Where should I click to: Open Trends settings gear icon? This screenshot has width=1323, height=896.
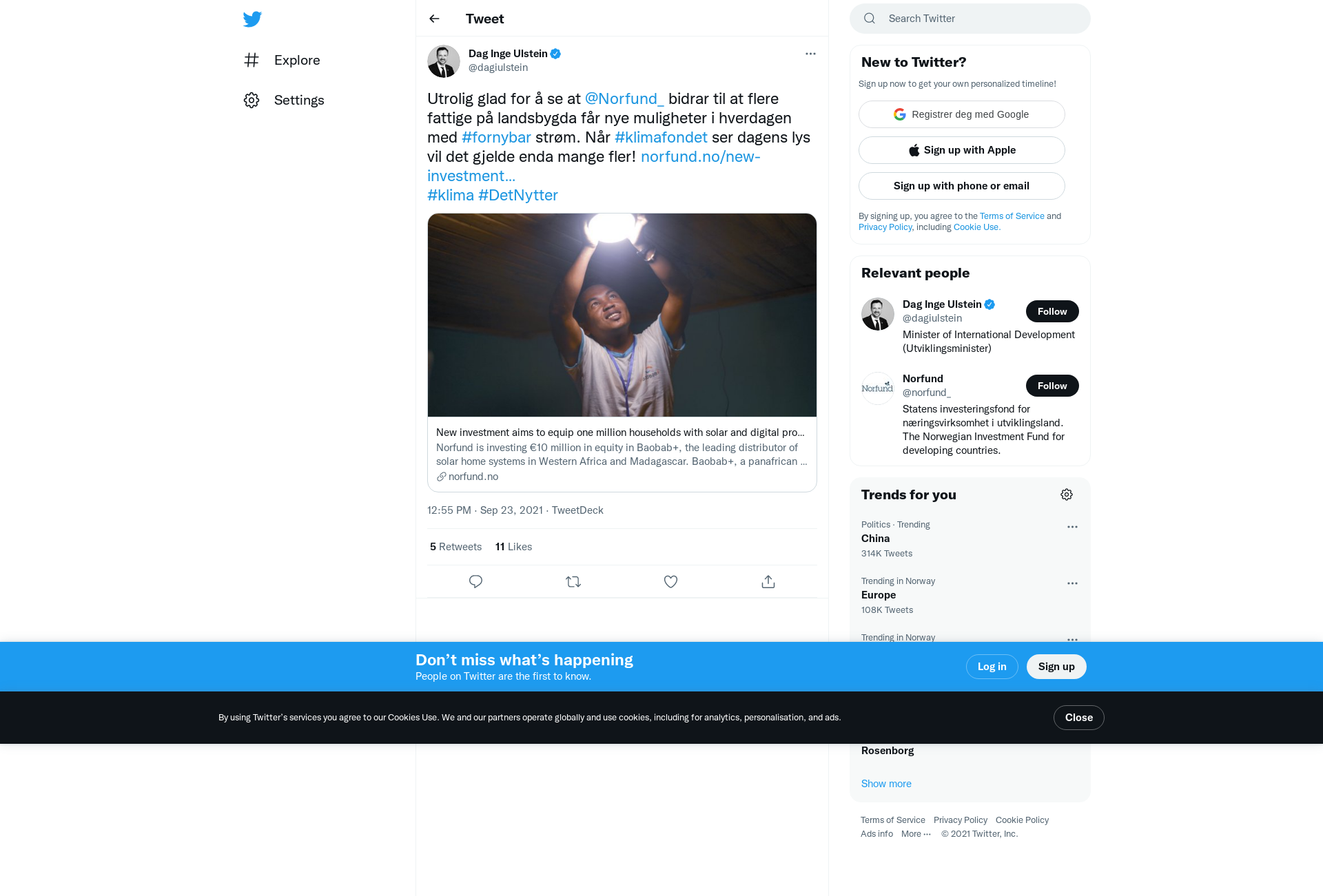tap(1067, 494)
